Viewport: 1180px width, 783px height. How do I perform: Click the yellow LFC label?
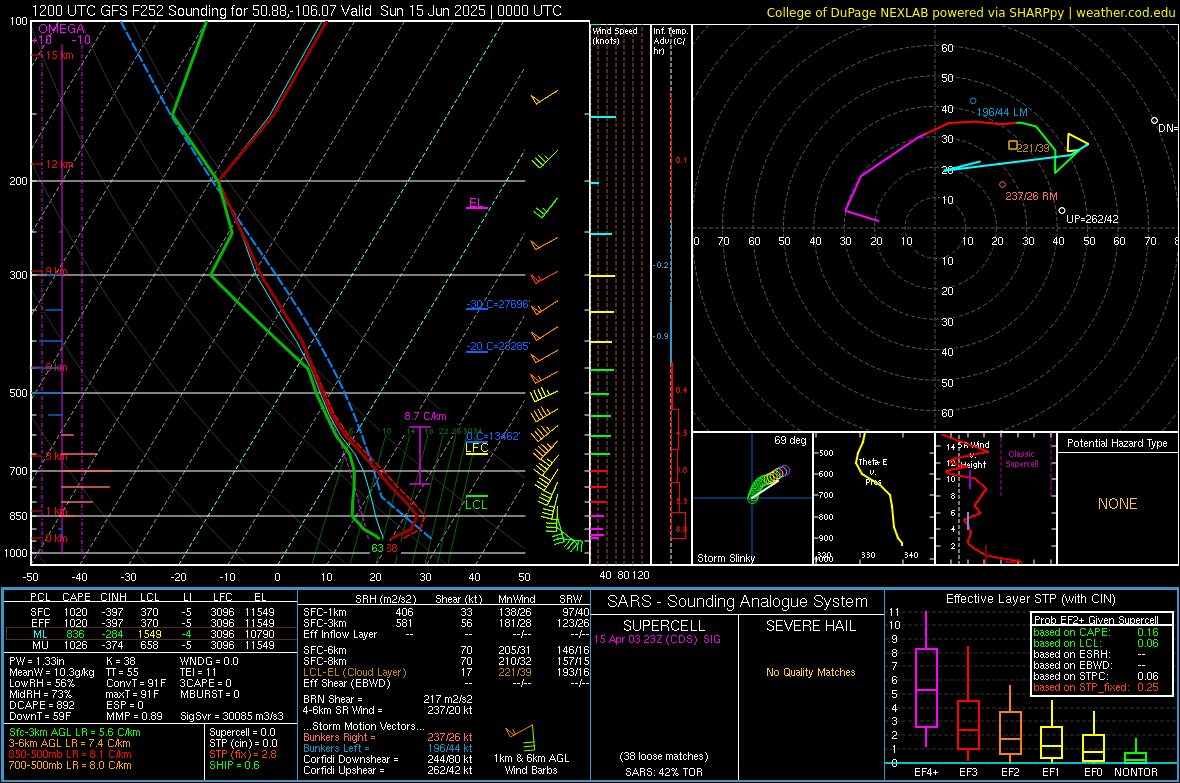(476, 447)
